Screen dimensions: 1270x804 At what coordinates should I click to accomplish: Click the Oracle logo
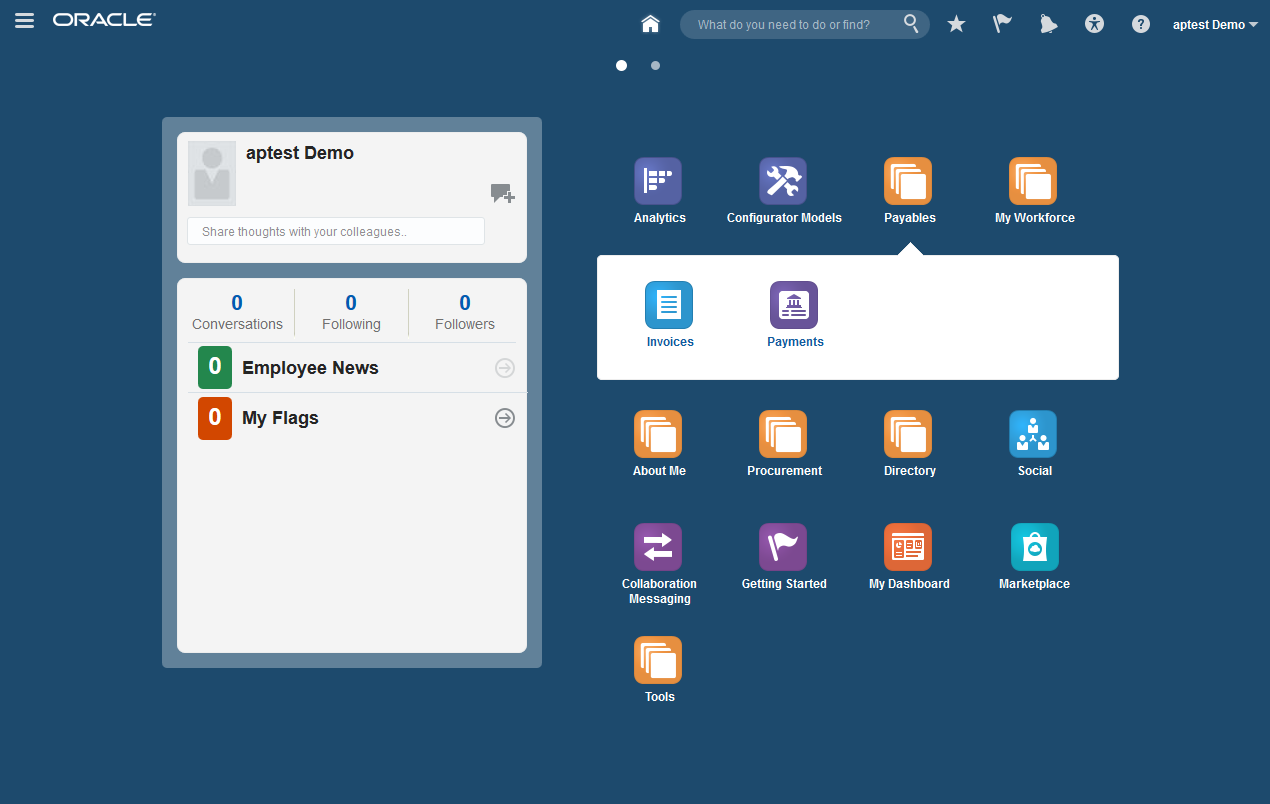[x=104, y=20]
